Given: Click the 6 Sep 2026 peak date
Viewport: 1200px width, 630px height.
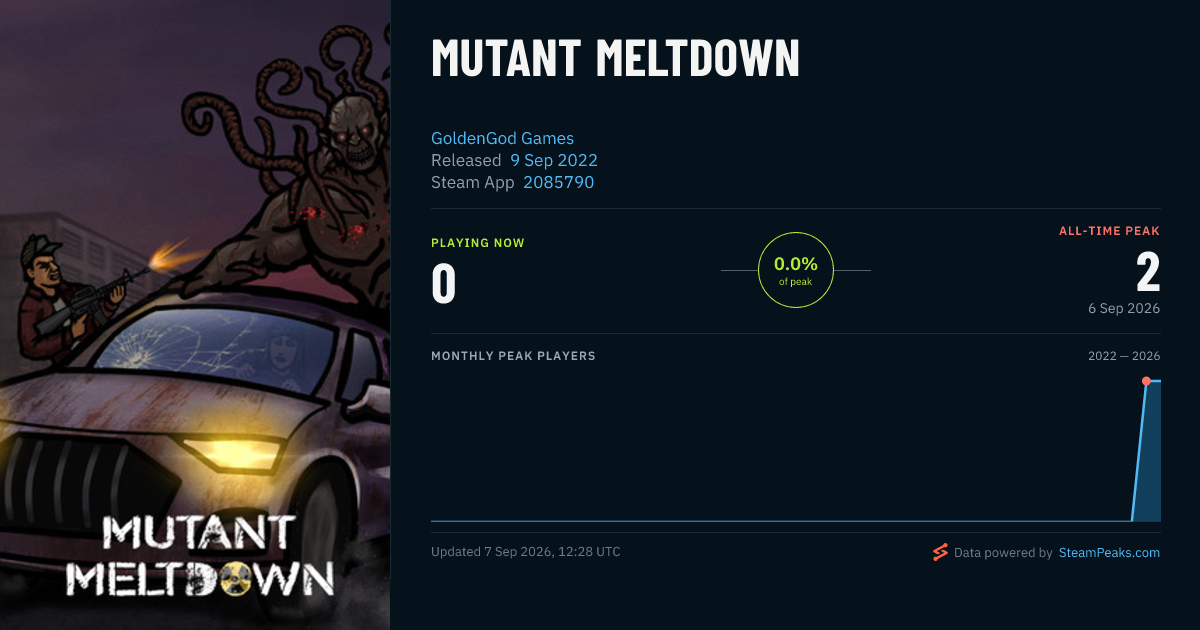Looking at the screenshot, I should (1124, 308).
